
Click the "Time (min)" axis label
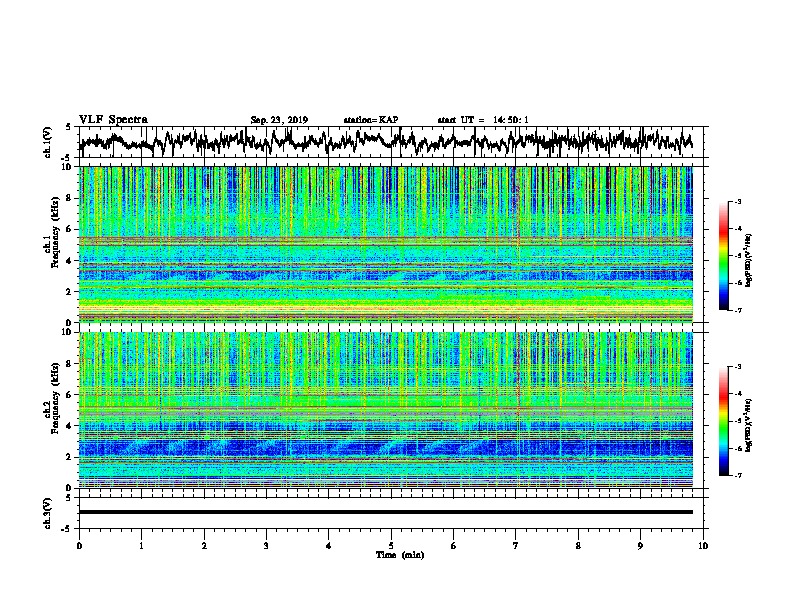400,555
